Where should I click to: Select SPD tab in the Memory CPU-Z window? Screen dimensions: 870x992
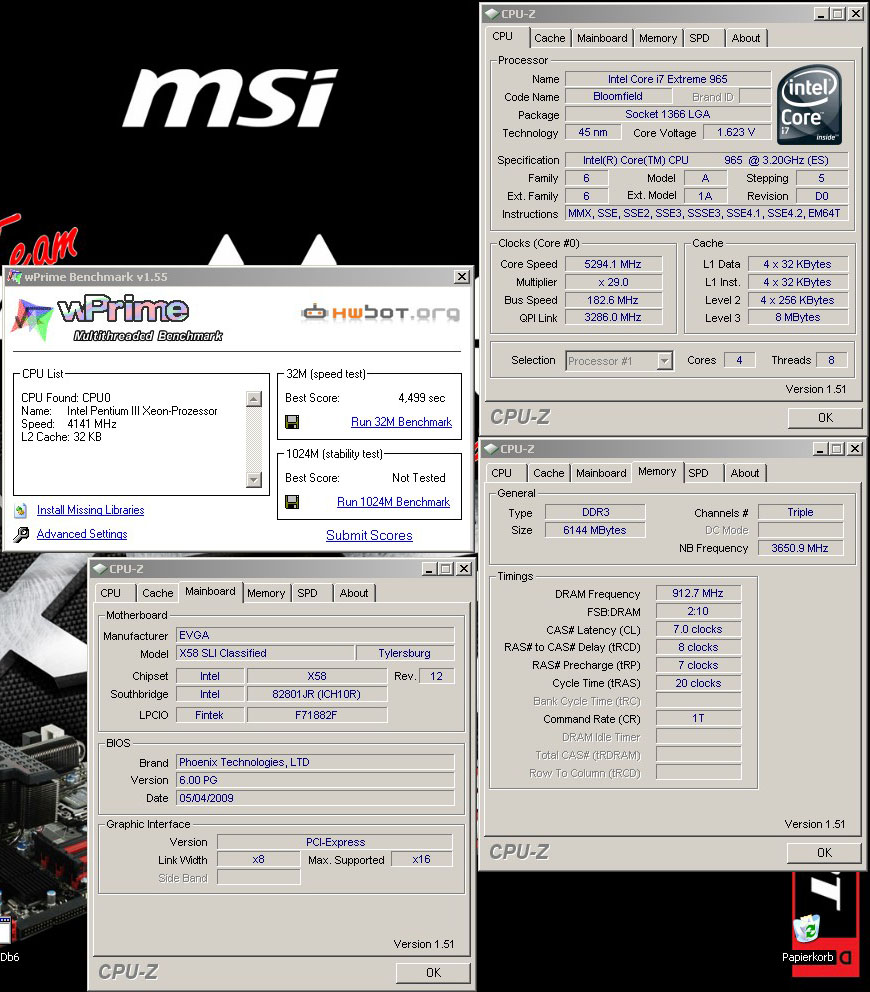[x=698, y=473]
